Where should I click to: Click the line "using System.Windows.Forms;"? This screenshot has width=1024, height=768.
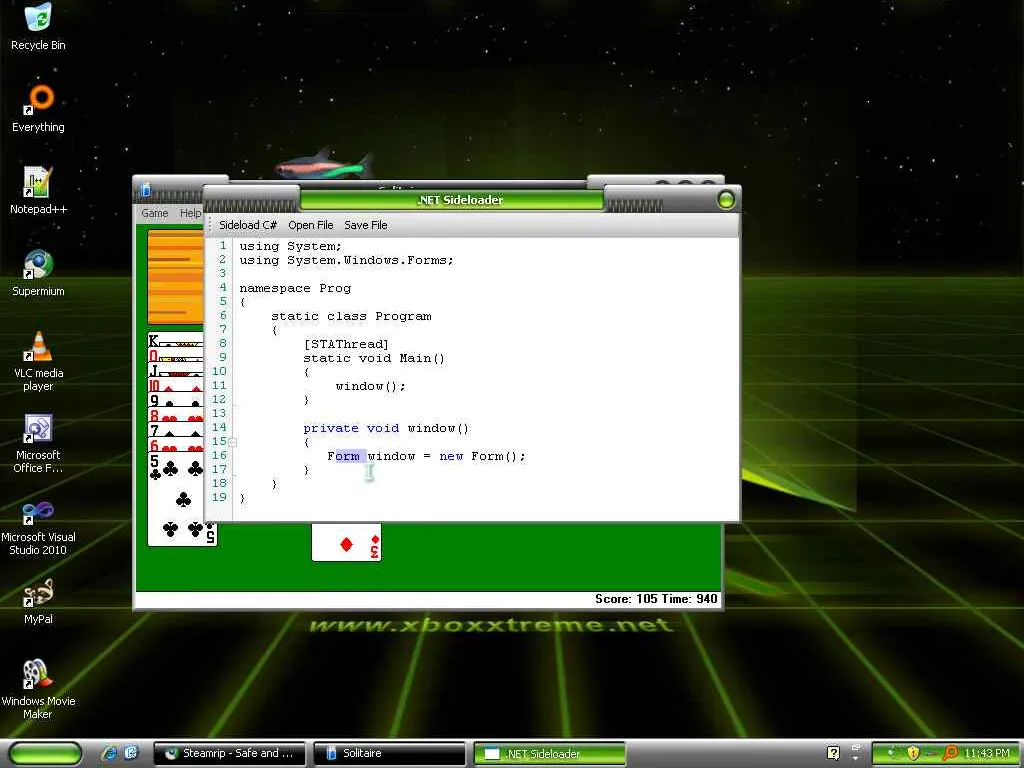point(346,260)
